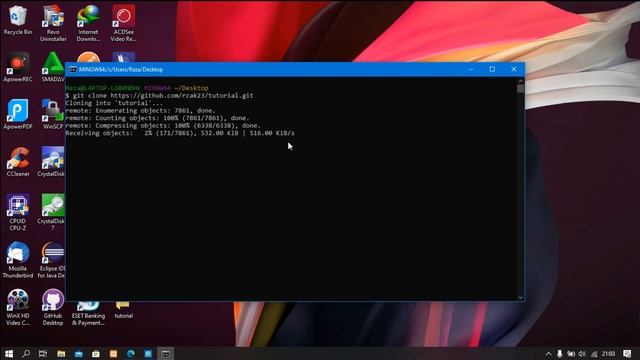Open ESET Banking & Payment shortcut

88,313
